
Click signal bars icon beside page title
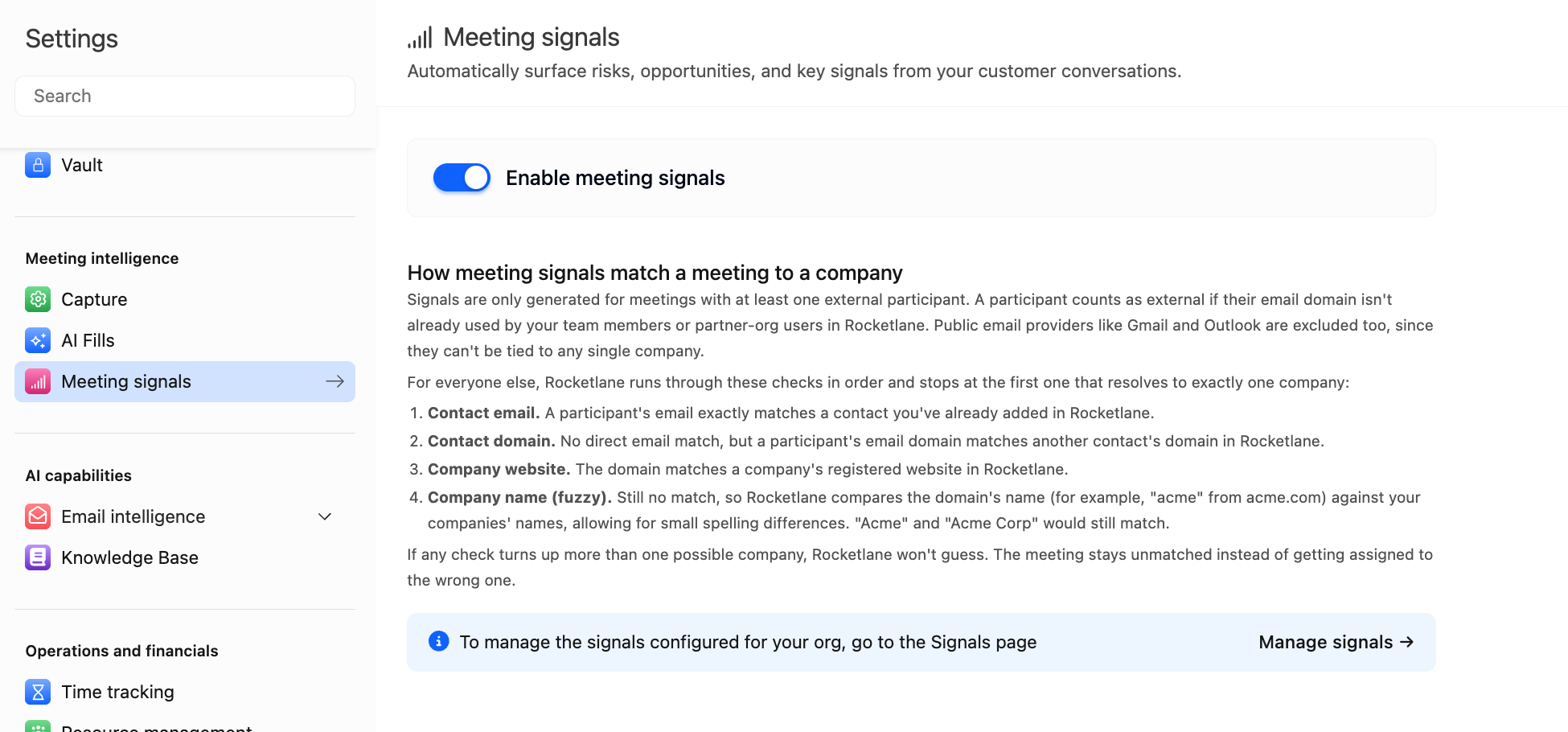tap(420, 38)
